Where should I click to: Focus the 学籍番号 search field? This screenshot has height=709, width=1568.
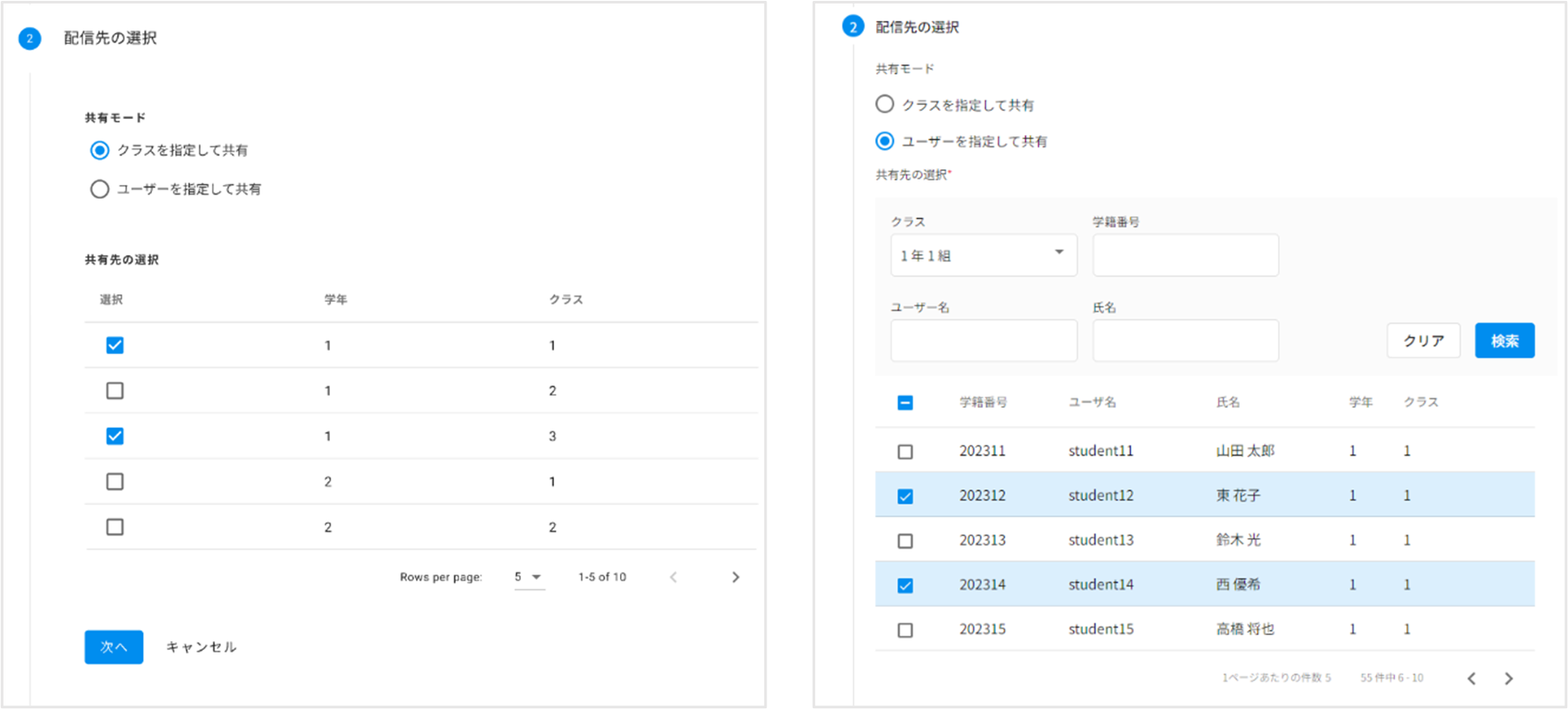(1185, 255)
